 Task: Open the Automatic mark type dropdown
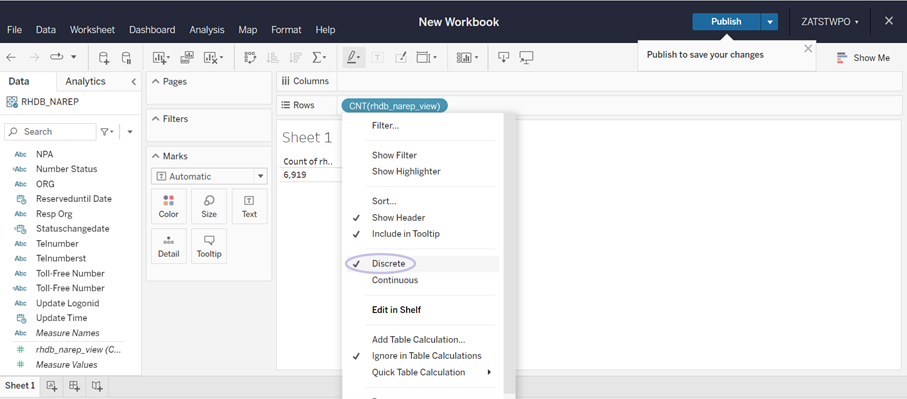[209, 176]
